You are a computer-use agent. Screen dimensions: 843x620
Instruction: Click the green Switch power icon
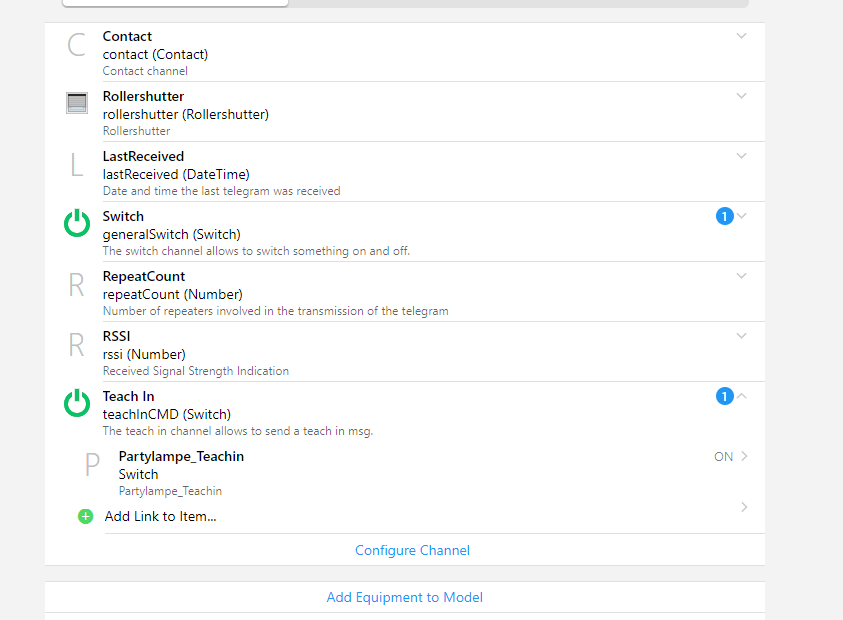pos(77,224)
